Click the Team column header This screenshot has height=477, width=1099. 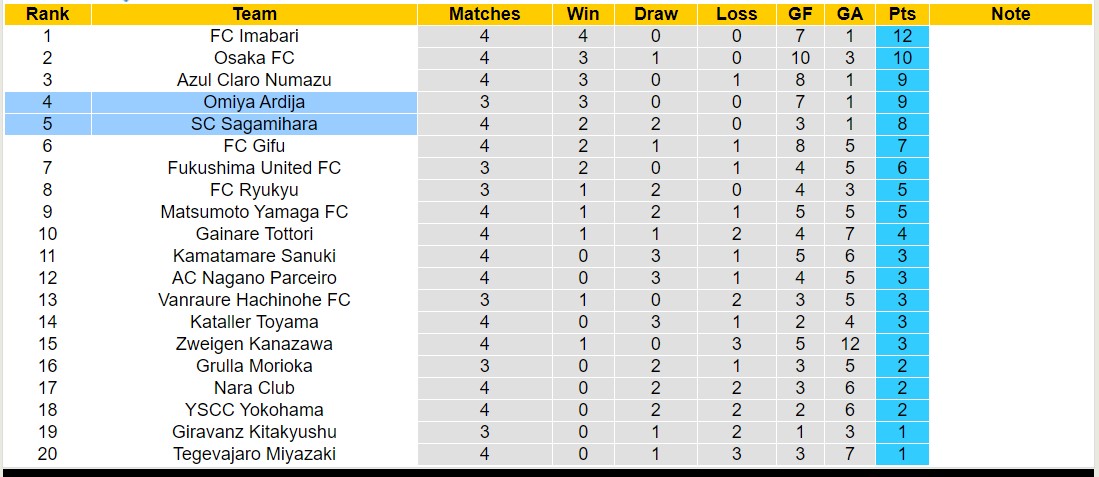[254, 14]
